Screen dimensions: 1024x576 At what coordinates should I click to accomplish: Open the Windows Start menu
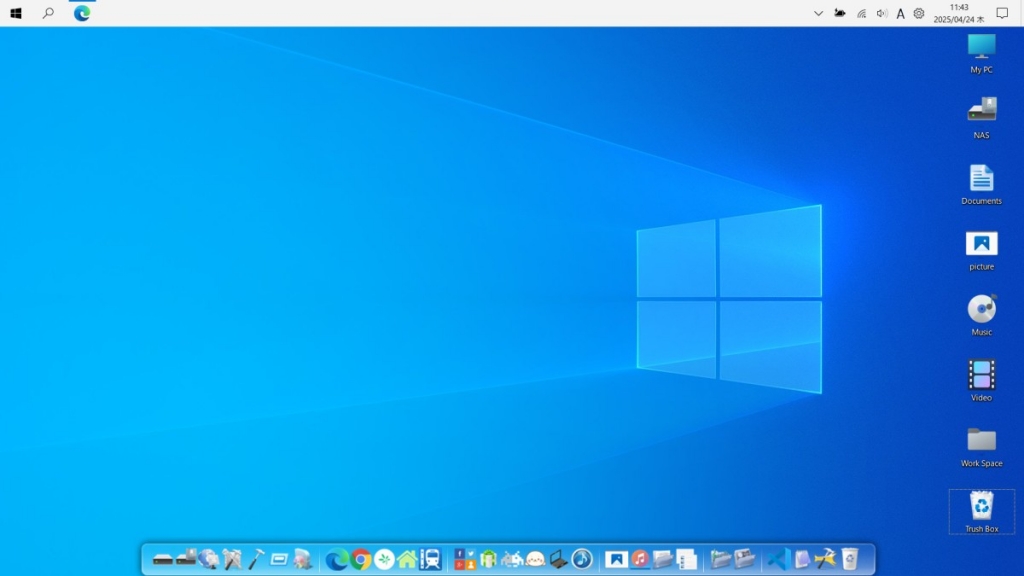[x=16, y=14]
